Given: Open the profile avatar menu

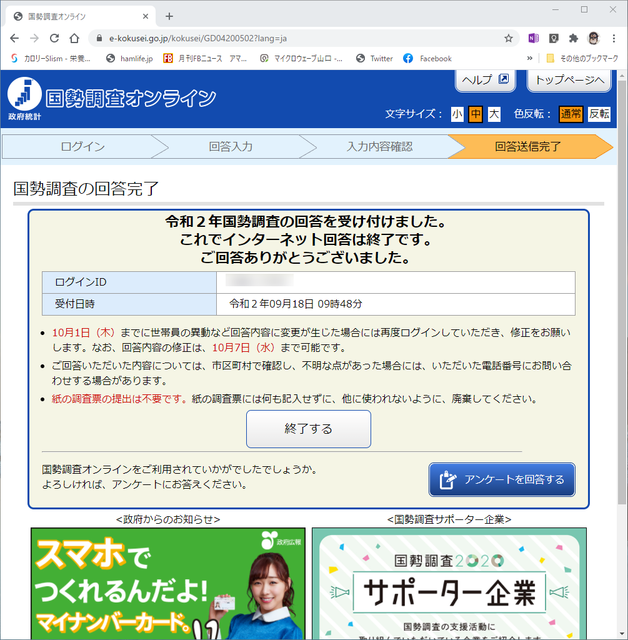Looking at the screenshot, I should [593, 38].
